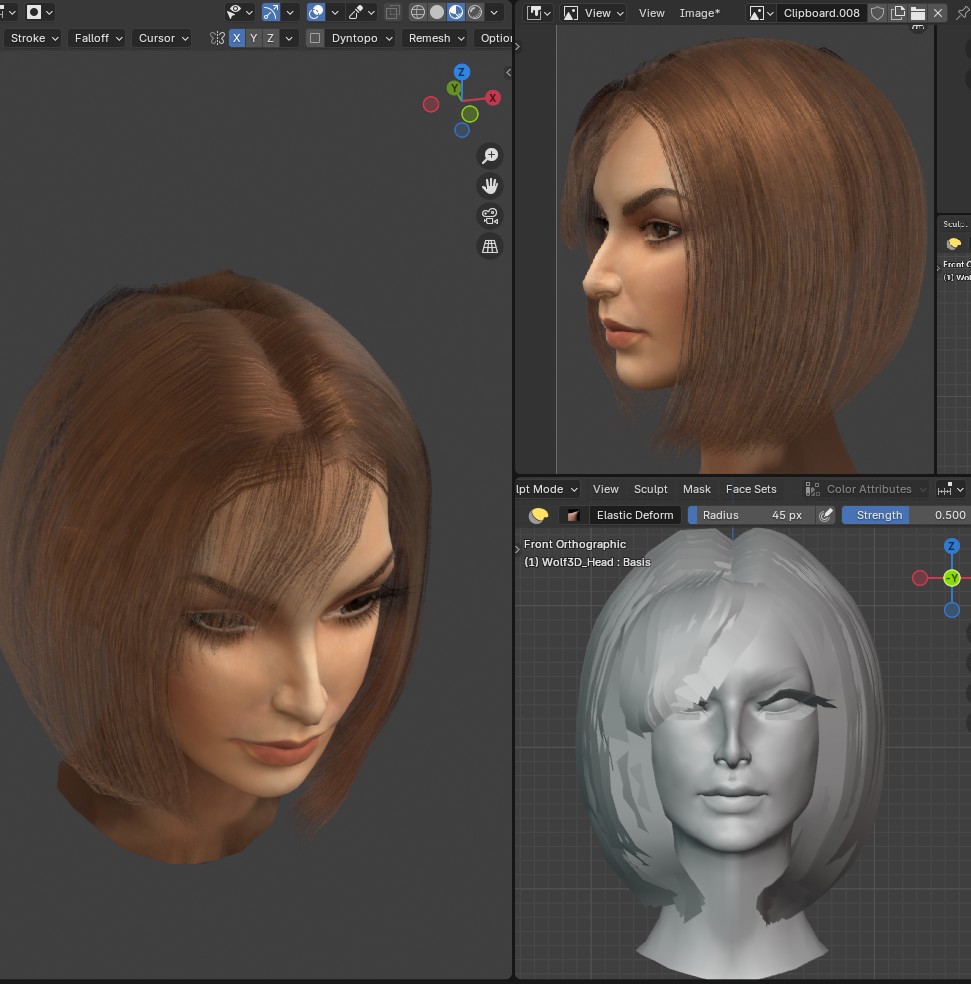
Task: Open the Cursor dropdown
Action: tap(162, 38)
